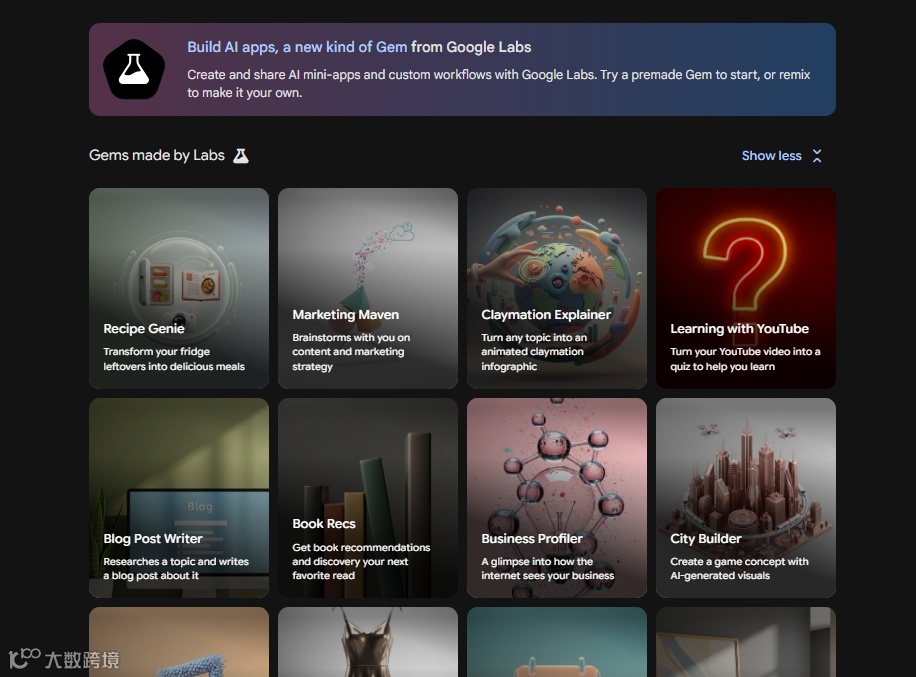
Task: Click banner text 'Create and share AI mini-apps'
Action: point(286,75)
